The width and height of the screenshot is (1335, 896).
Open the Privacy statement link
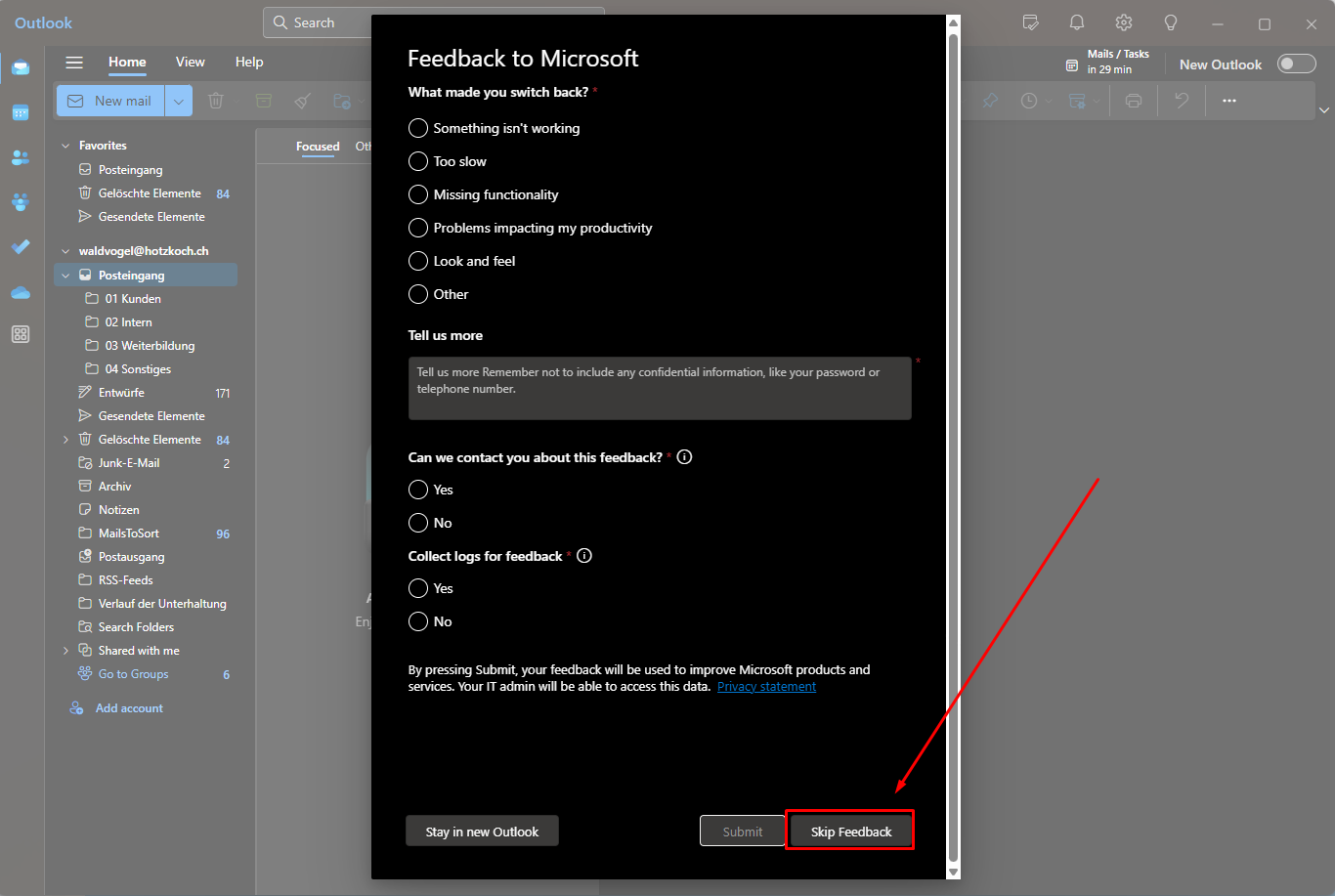pos(766,687)
